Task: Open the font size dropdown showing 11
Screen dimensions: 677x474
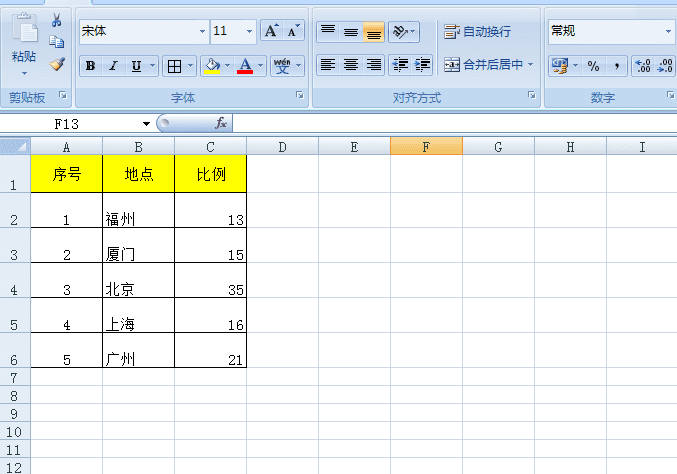Action: [249, 31]
